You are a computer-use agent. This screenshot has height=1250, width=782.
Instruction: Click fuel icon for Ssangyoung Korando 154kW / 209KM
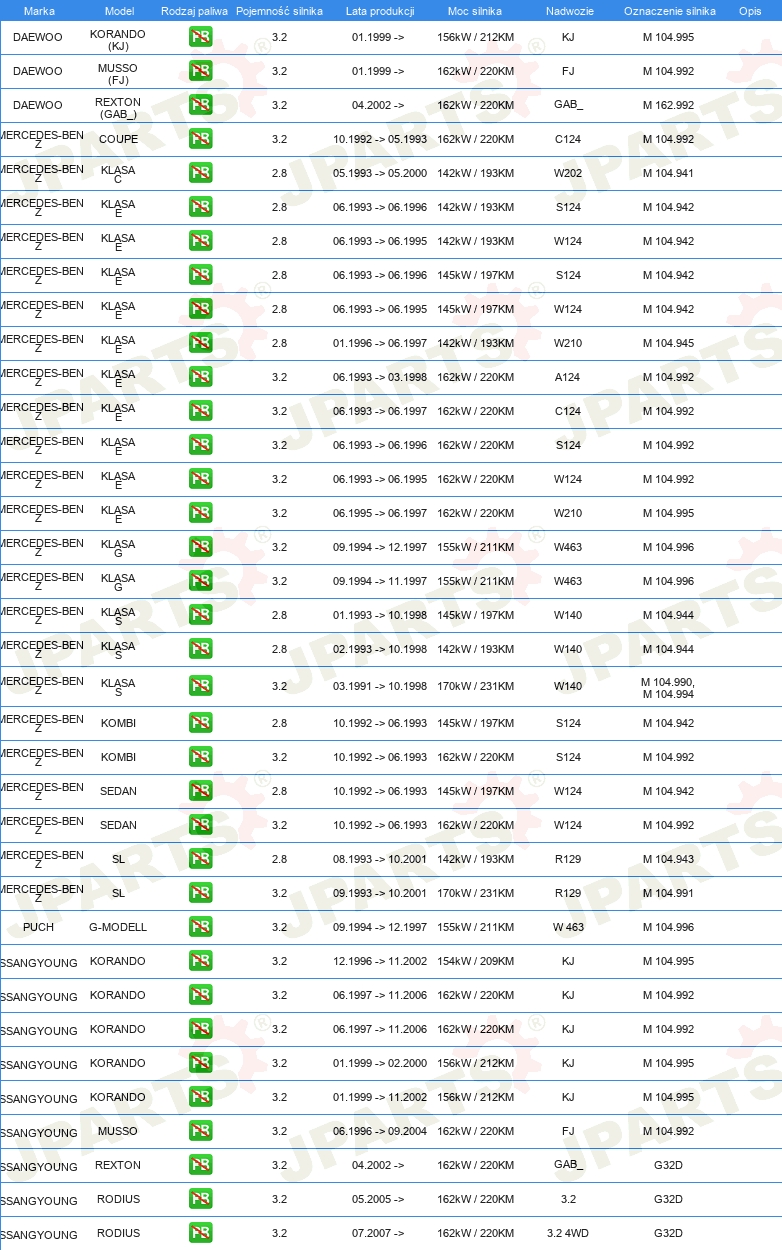coord(200,962)
